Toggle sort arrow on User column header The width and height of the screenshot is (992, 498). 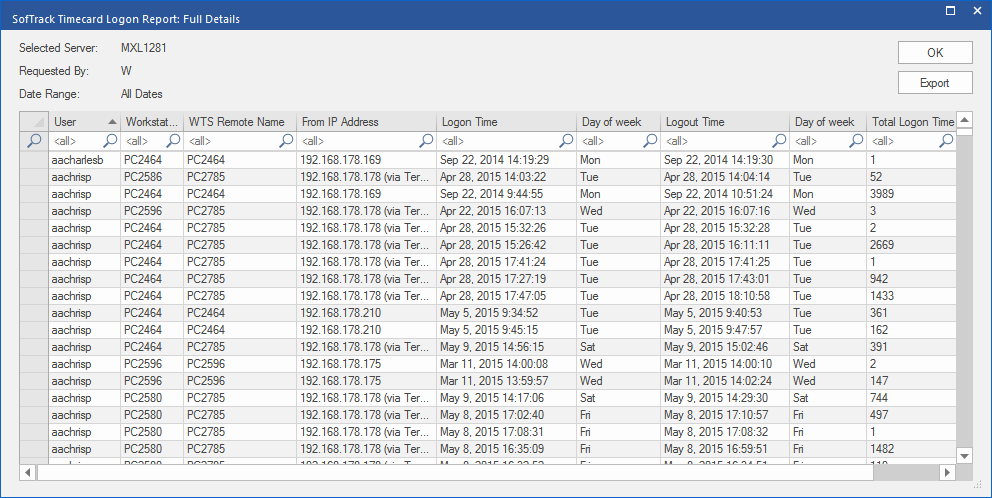[x=111, y=122]
